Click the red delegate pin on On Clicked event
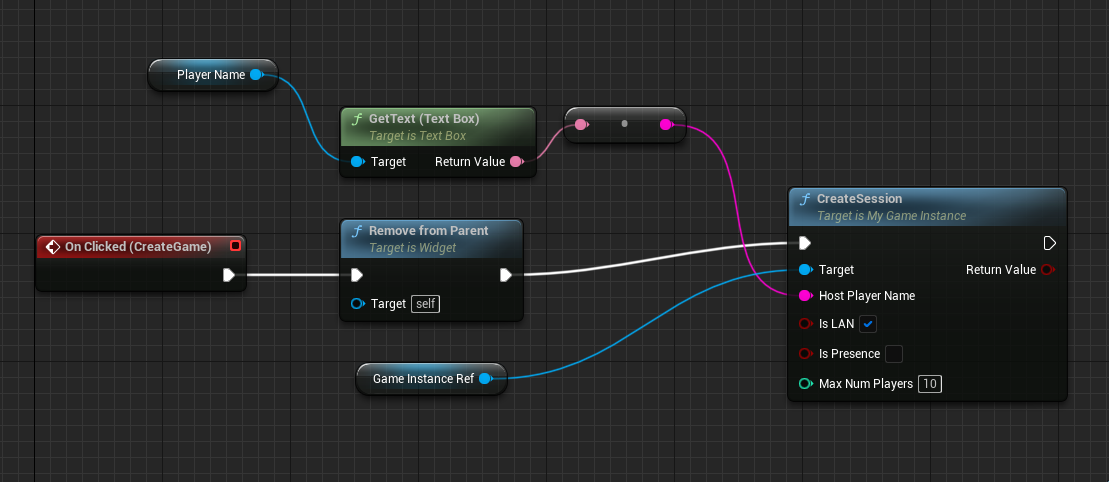The width and height of the screenshot is (1109, 482). tap(236, 246)
